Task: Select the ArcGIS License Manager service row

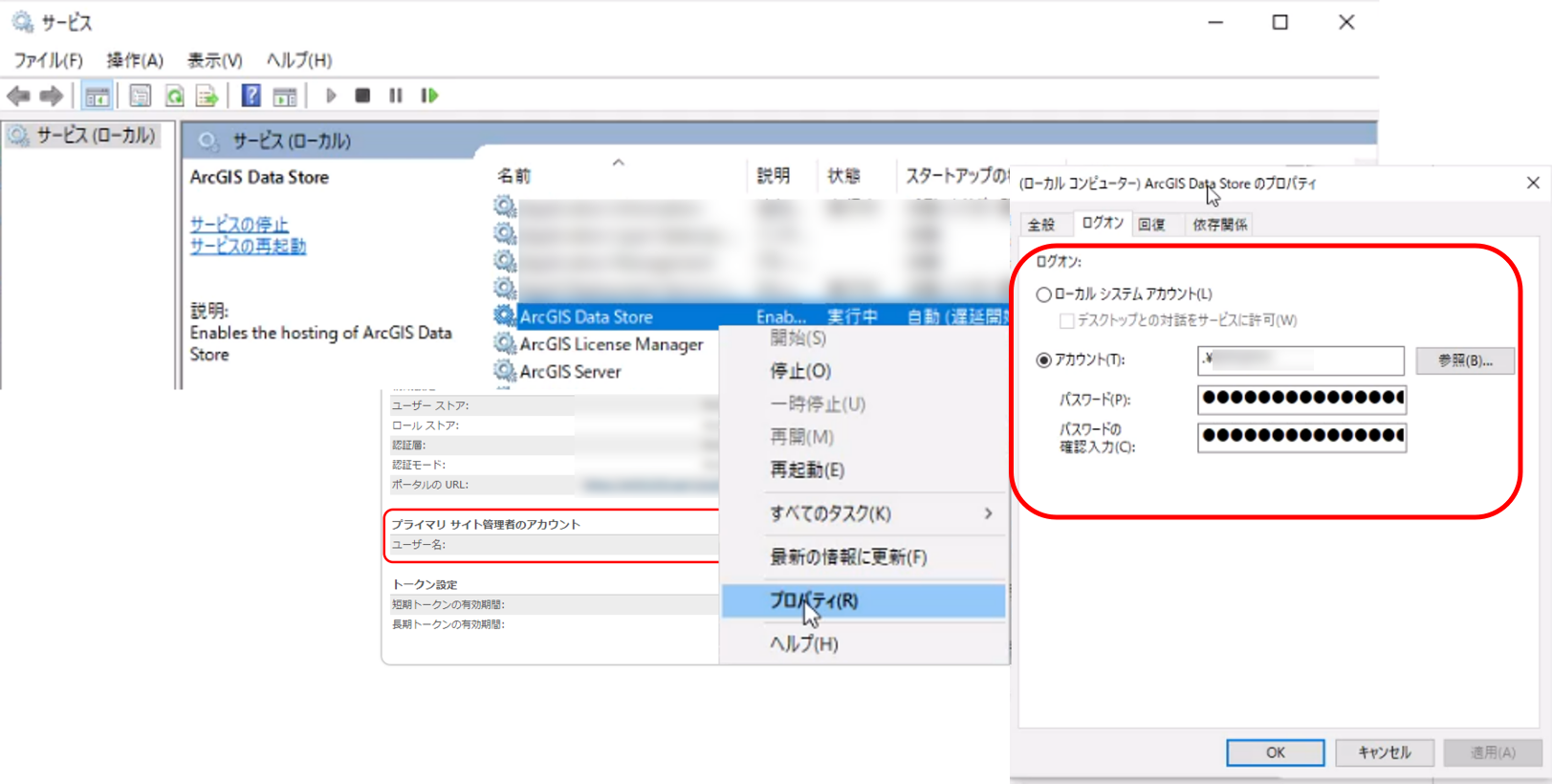Action: 612,344
